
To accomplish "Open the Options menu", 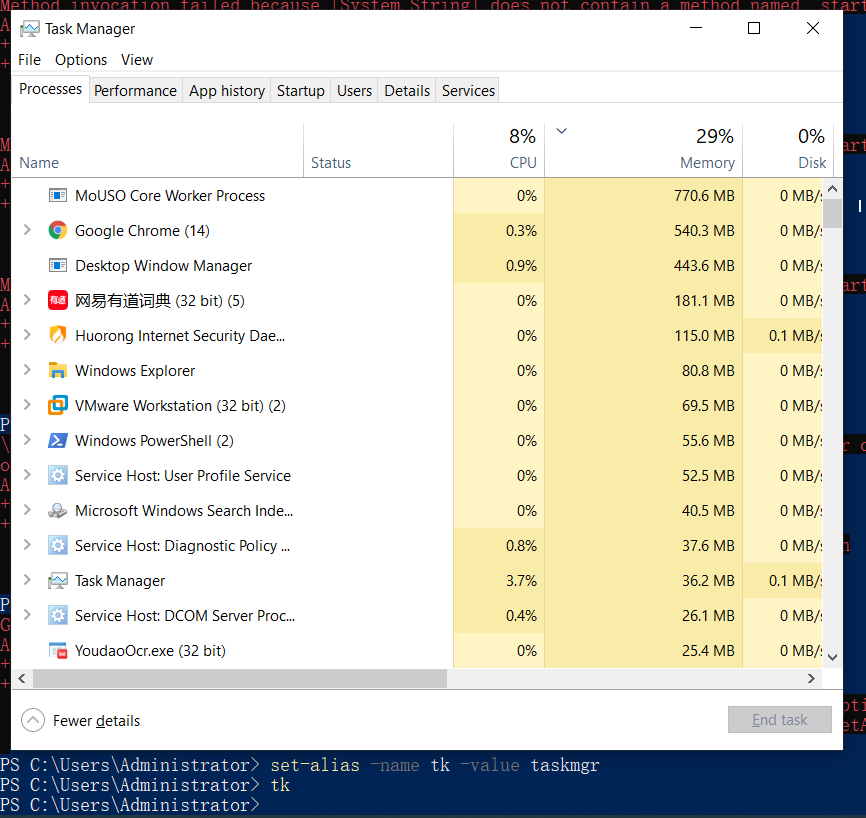I will 81,60.
